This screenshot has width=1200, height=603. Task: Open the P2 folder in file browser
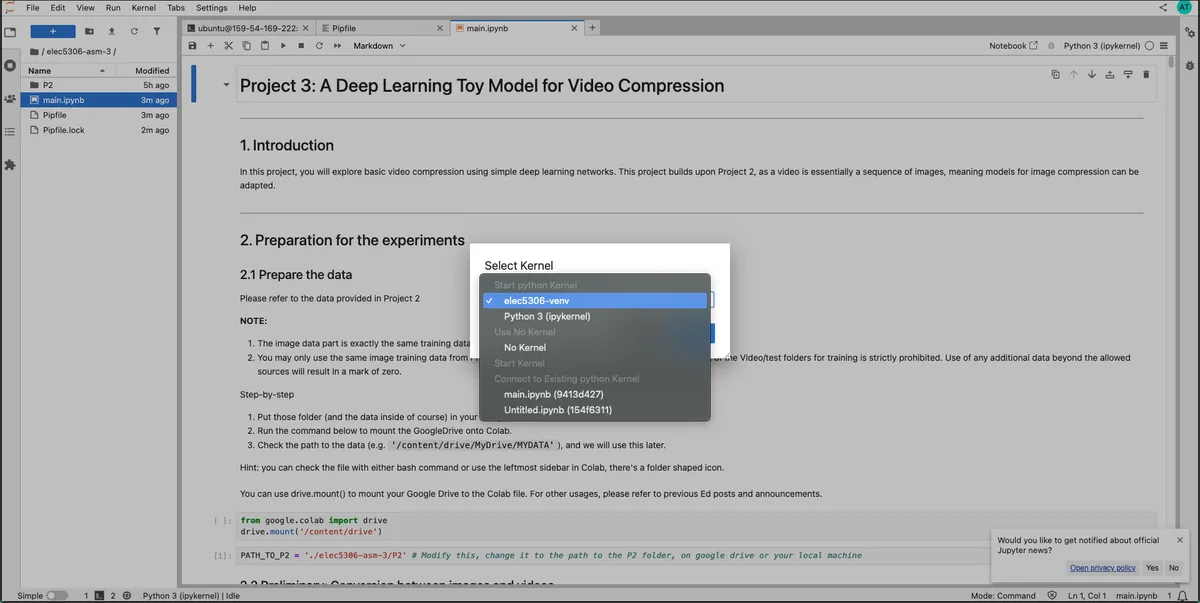coord(48,85)
